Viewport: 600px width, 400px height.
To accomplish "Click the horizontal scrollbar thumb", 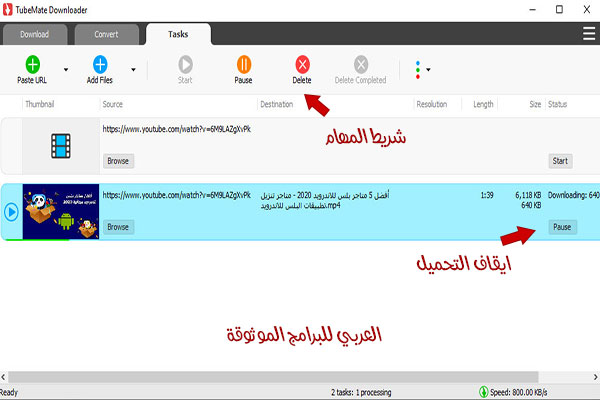I will (273, 377).
